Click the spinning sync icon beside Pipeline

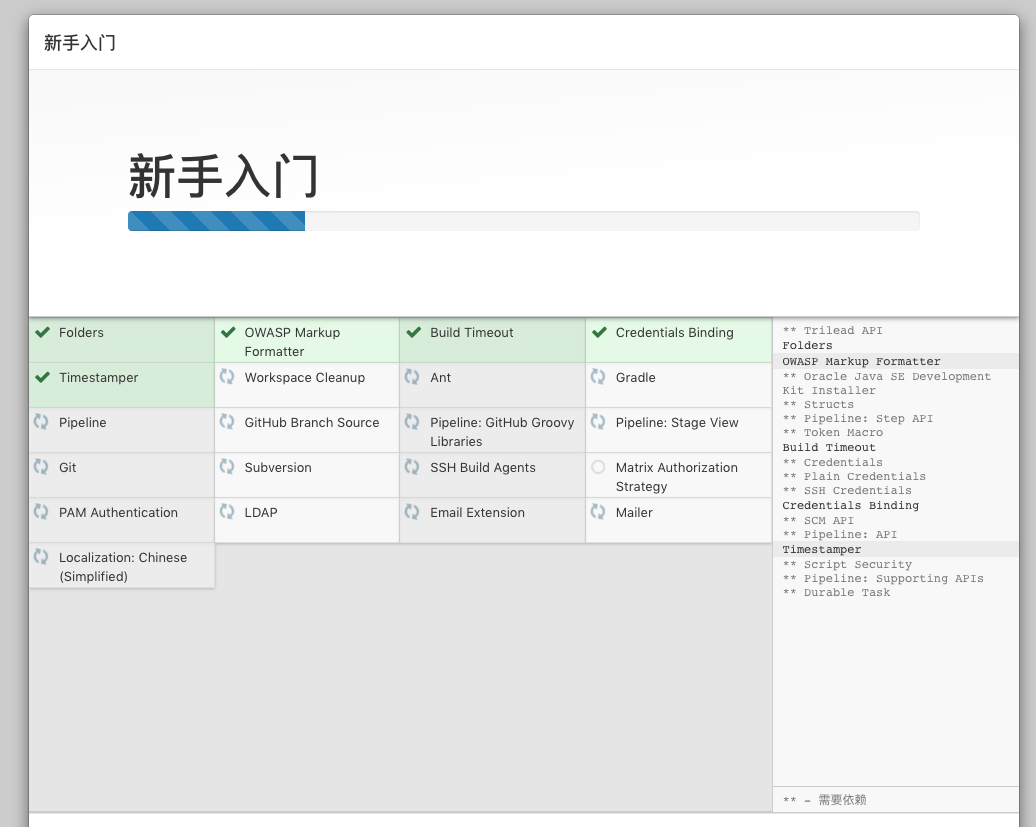[41, 422]
